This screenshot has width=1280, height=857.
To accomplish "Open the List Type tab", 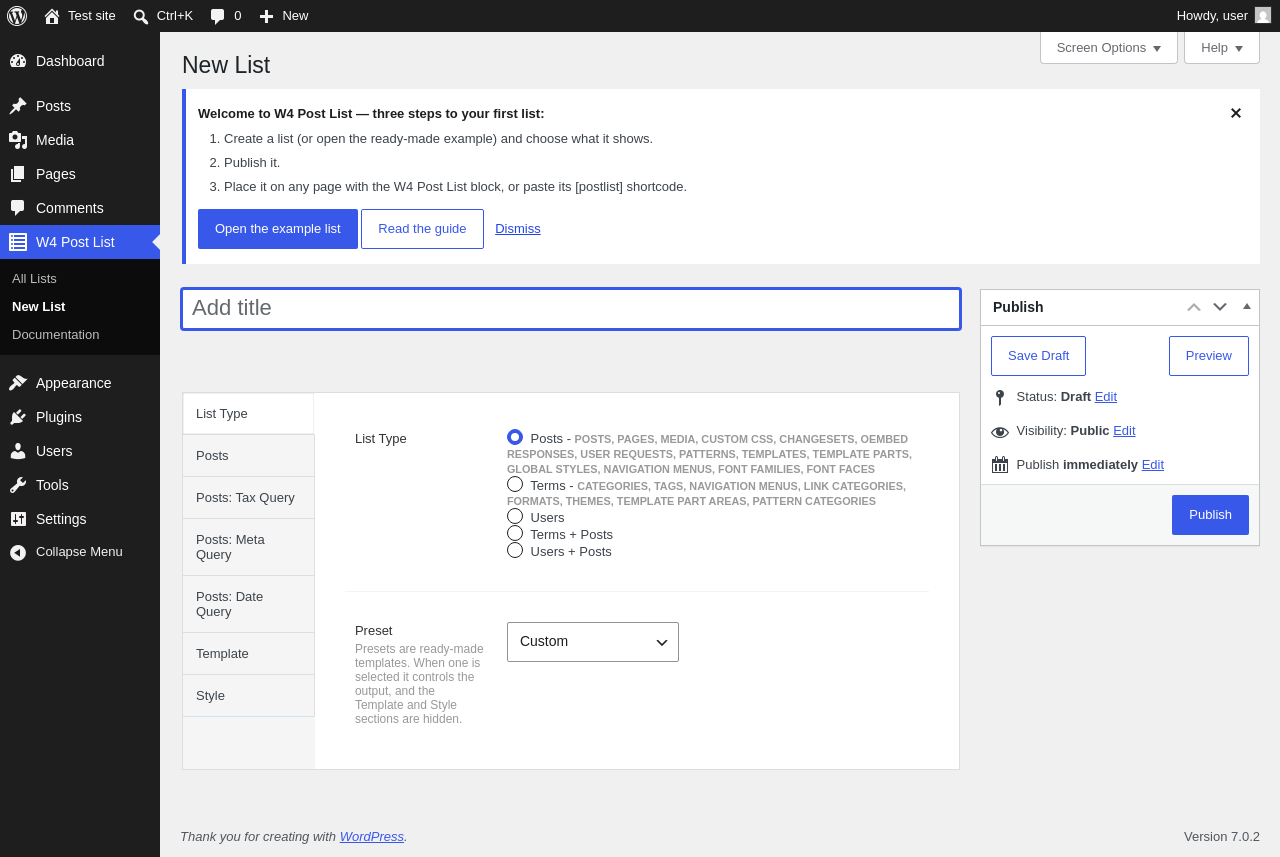I will pyautogui.click(x=248, y=413).
